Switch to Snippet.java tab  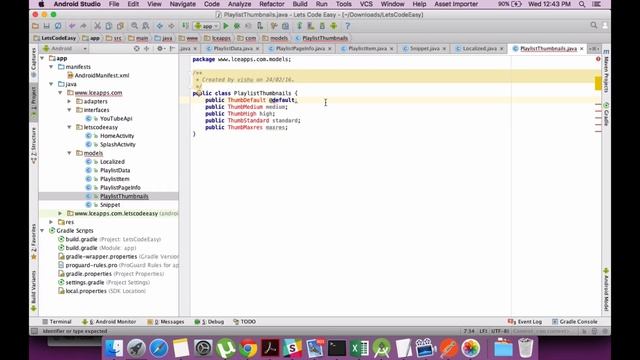click(x=424, y=49)
